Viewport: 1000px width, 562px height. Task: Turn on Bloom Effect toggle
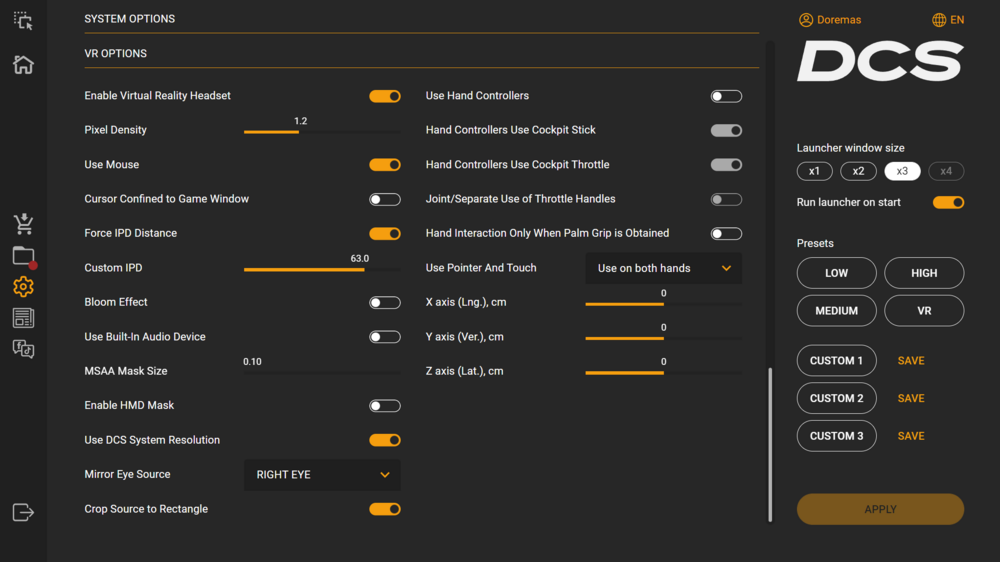pos(385,303)
